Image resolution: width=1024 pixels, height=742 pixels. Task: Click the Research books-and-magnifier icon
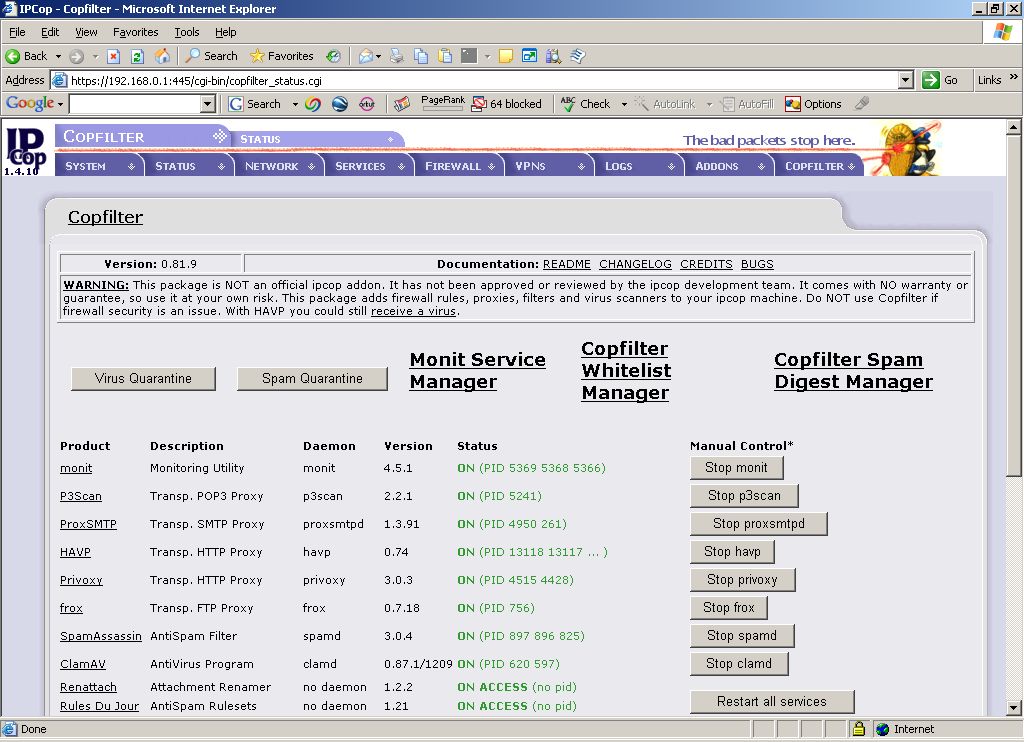click(553, 56)
